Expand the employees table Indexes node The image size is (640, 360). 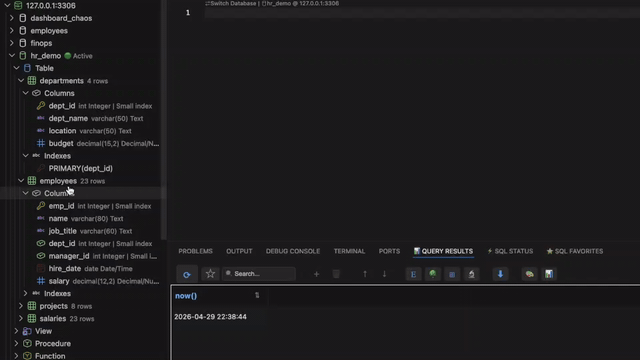pos(25,293)
